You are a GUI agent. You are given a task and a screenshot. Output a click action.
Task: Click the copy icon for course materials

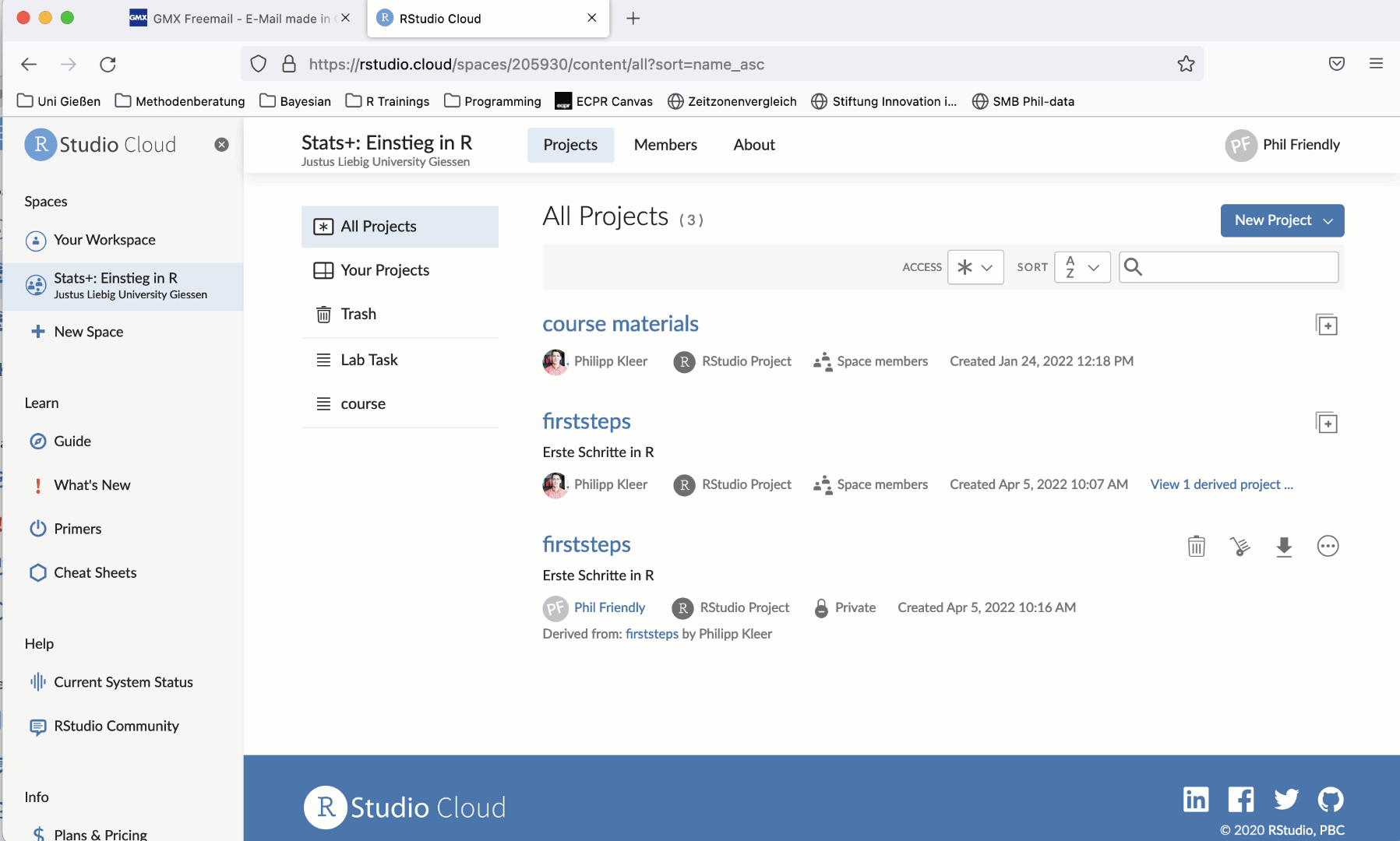tap(1326, 325)
